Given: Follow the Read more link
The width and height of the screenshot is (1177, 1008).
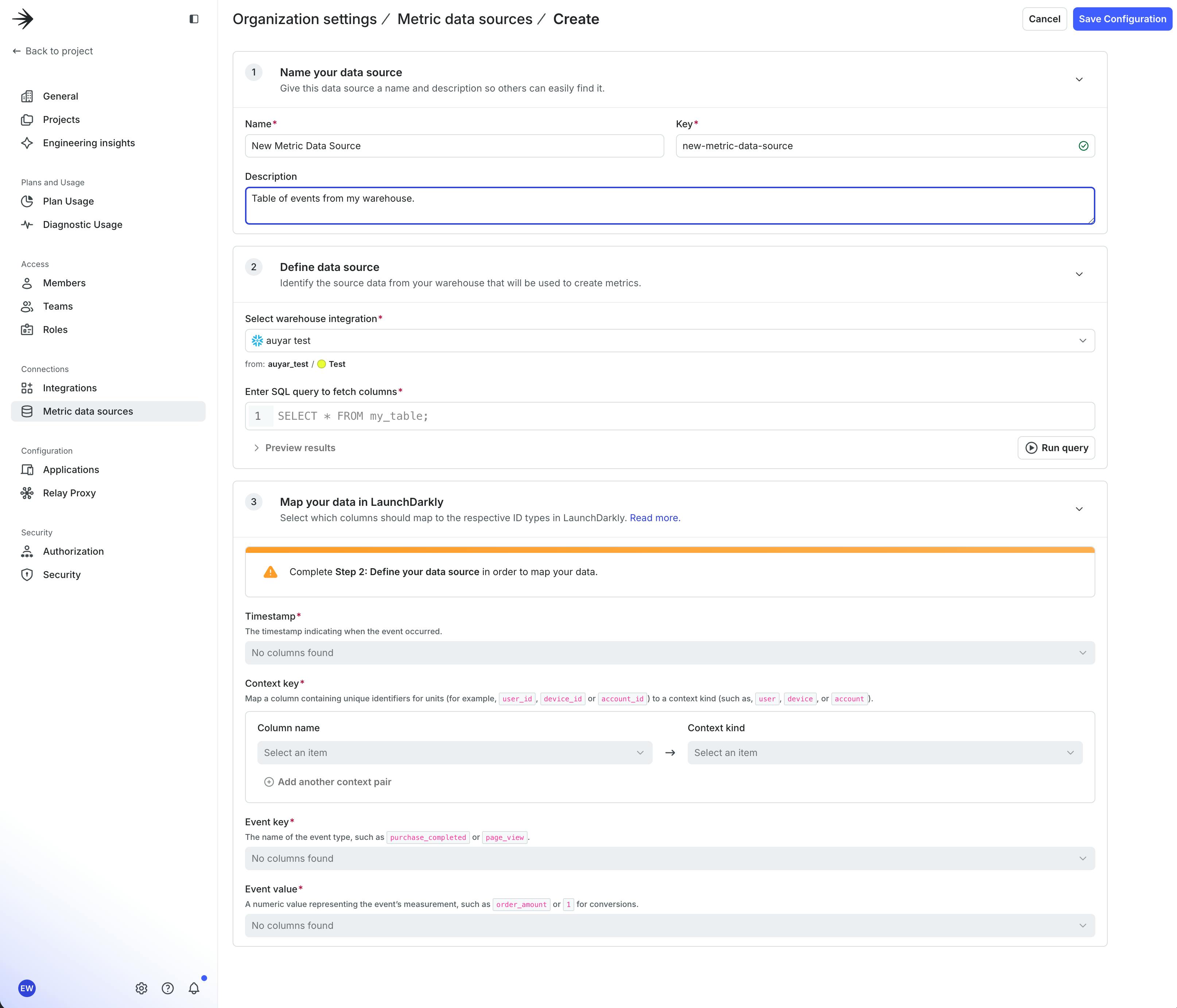Looking at the screenshot, I should point(653,517).
